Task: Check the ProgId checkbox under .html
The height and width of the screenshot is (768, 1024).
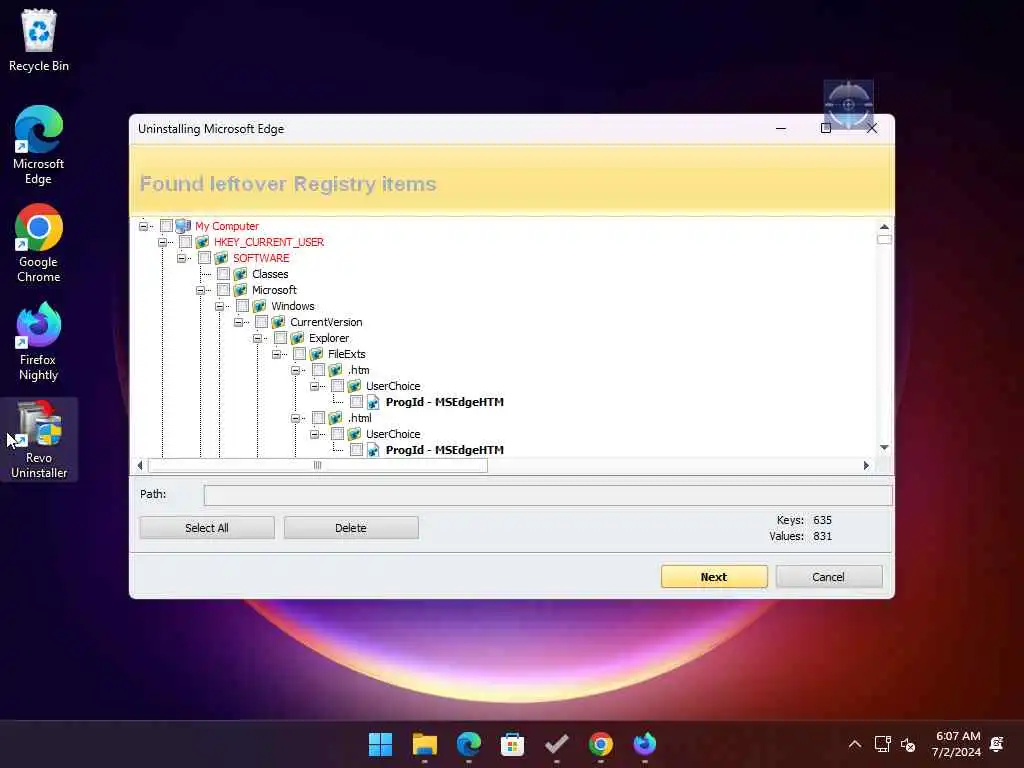Action: tap(356, 450)
